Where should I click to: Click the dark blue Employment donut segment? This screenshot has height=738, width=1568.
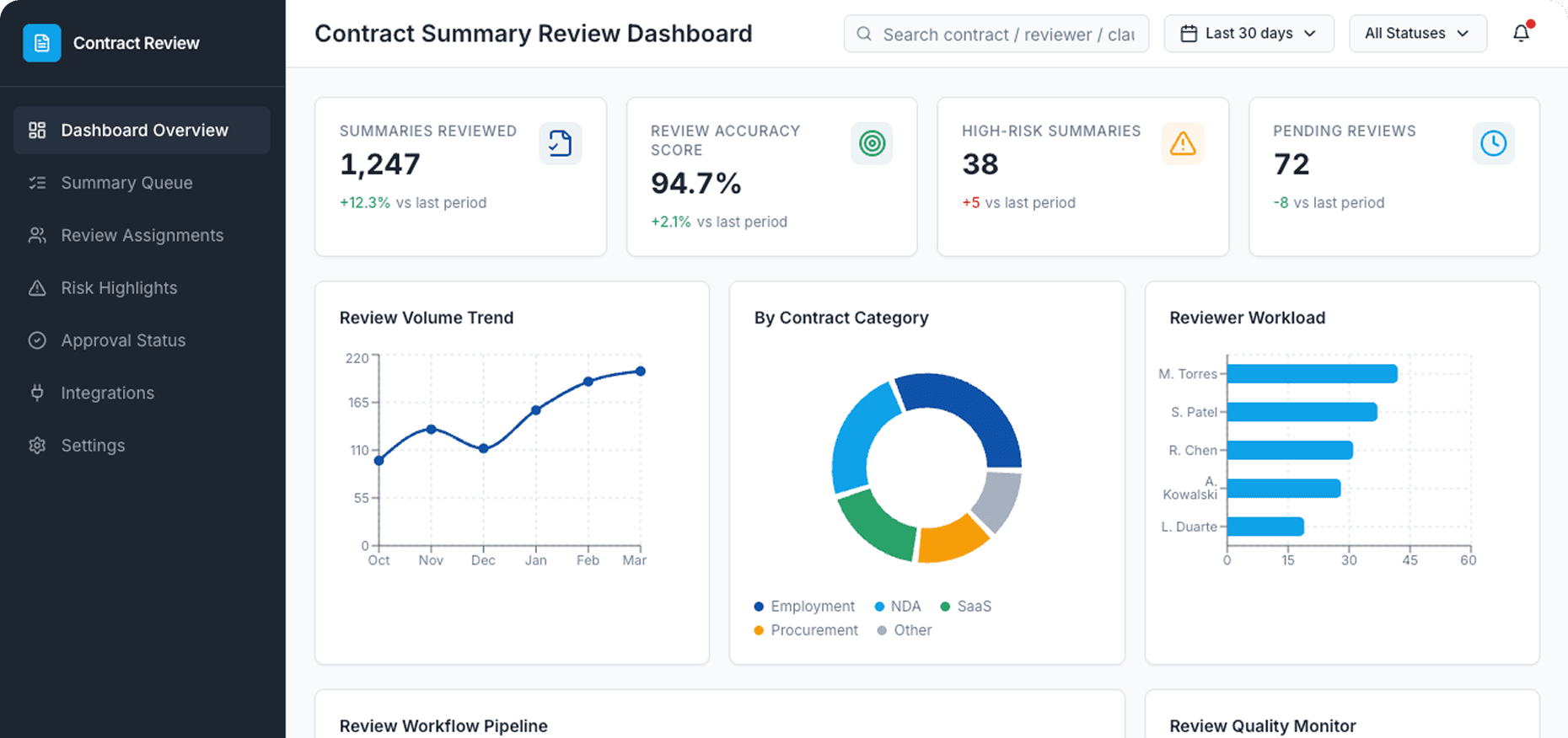pyautogui.click(x=969, y=413)
